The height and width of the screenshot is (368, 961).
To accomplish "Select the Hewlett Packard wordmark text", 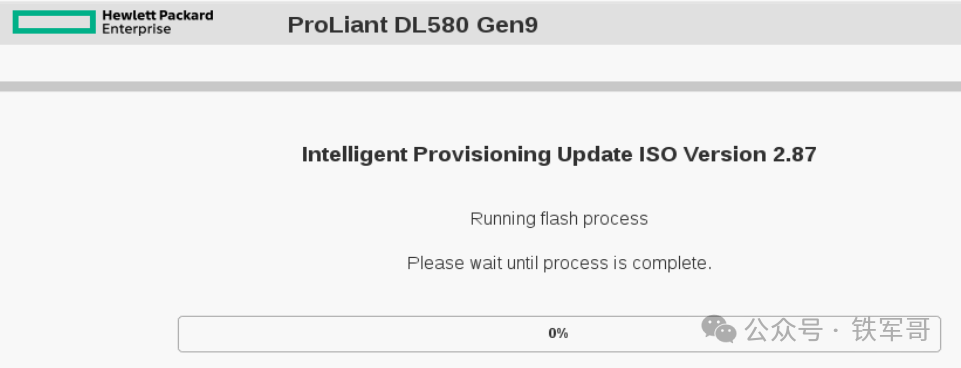I will (158, 15).
